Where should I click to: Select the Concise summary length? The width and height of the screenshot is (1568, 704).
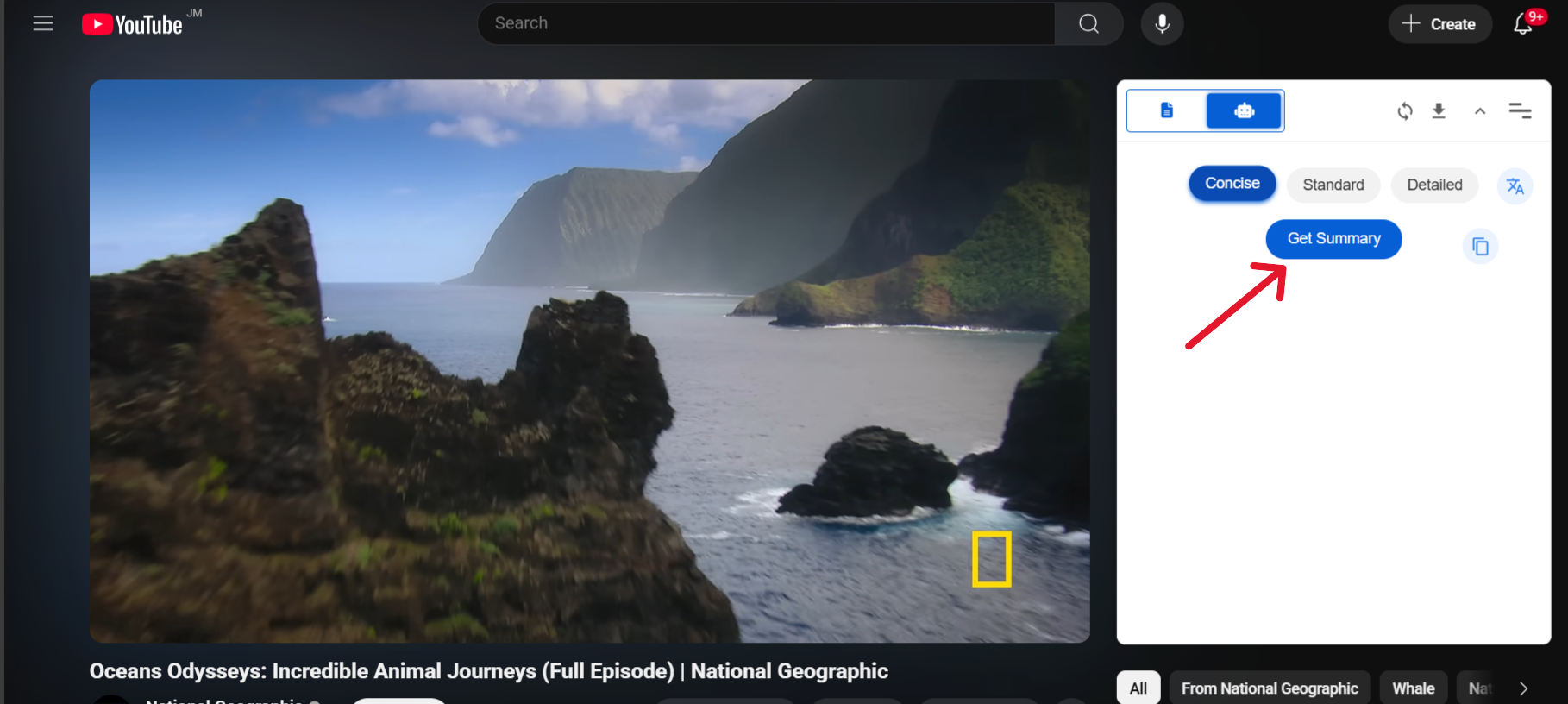(1232, 184)
